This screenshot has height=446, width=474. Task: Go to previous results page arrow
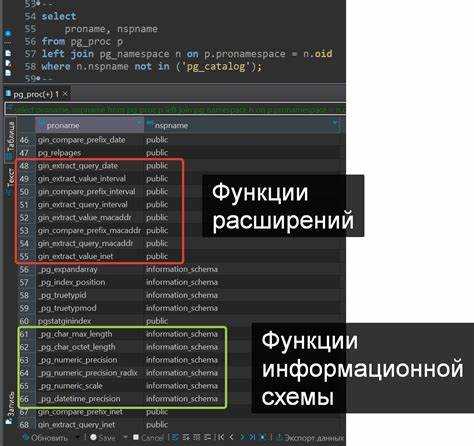point(231,437)
